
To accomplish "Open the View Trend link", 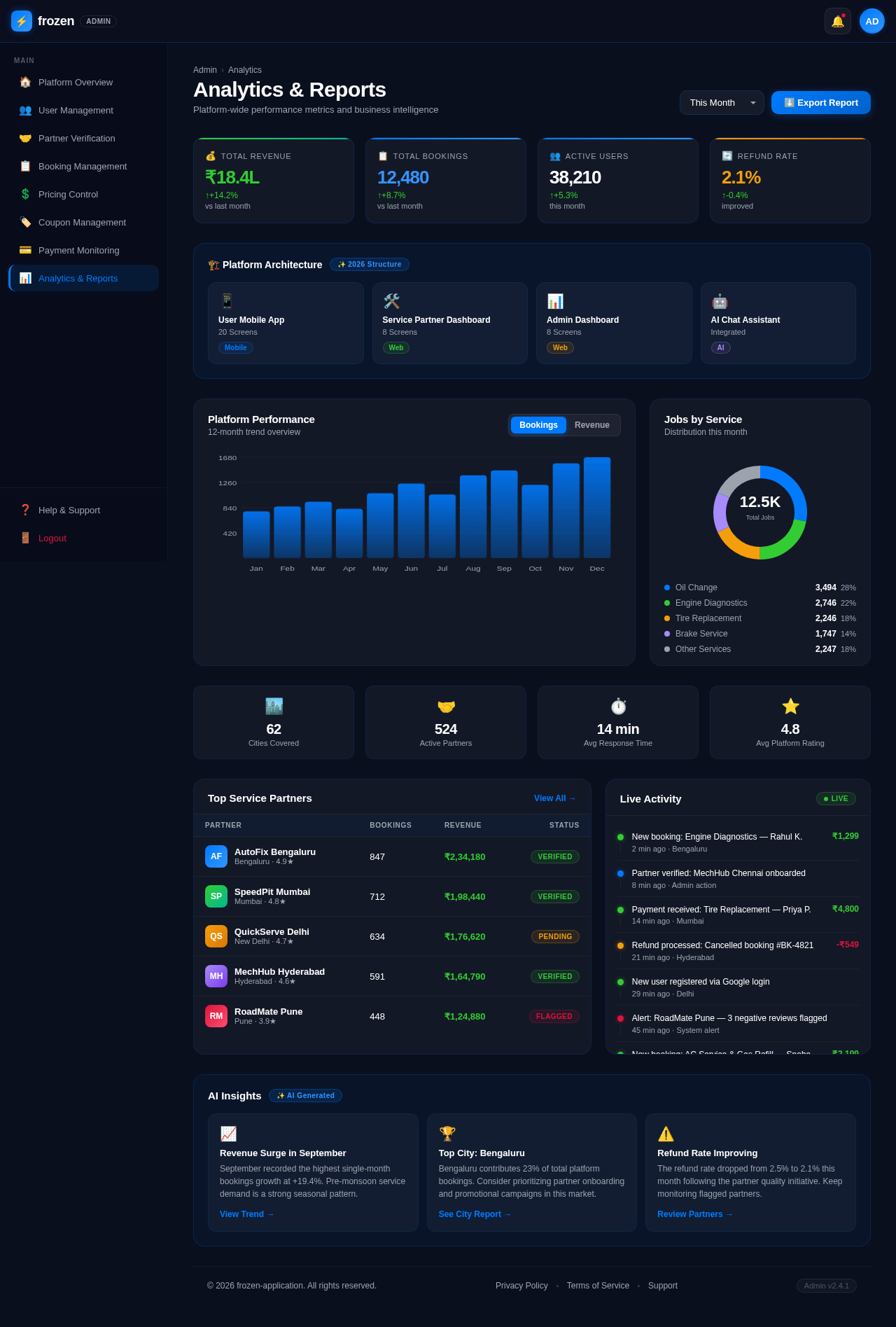I will (247, 1214).
